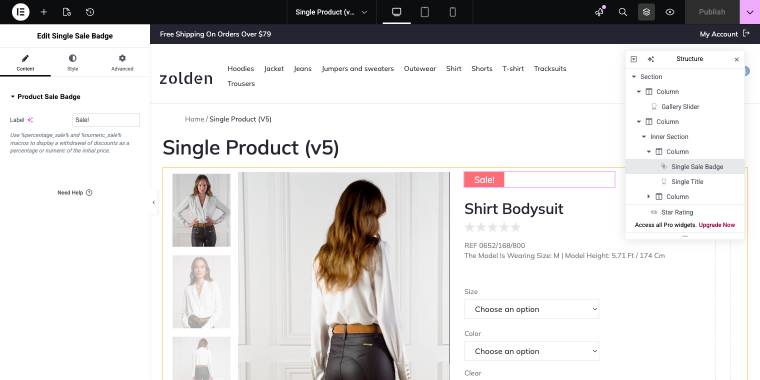The image size is (760, 380).
Task: Click the Gallery Slider widget icon
Action: click(654, 107)
